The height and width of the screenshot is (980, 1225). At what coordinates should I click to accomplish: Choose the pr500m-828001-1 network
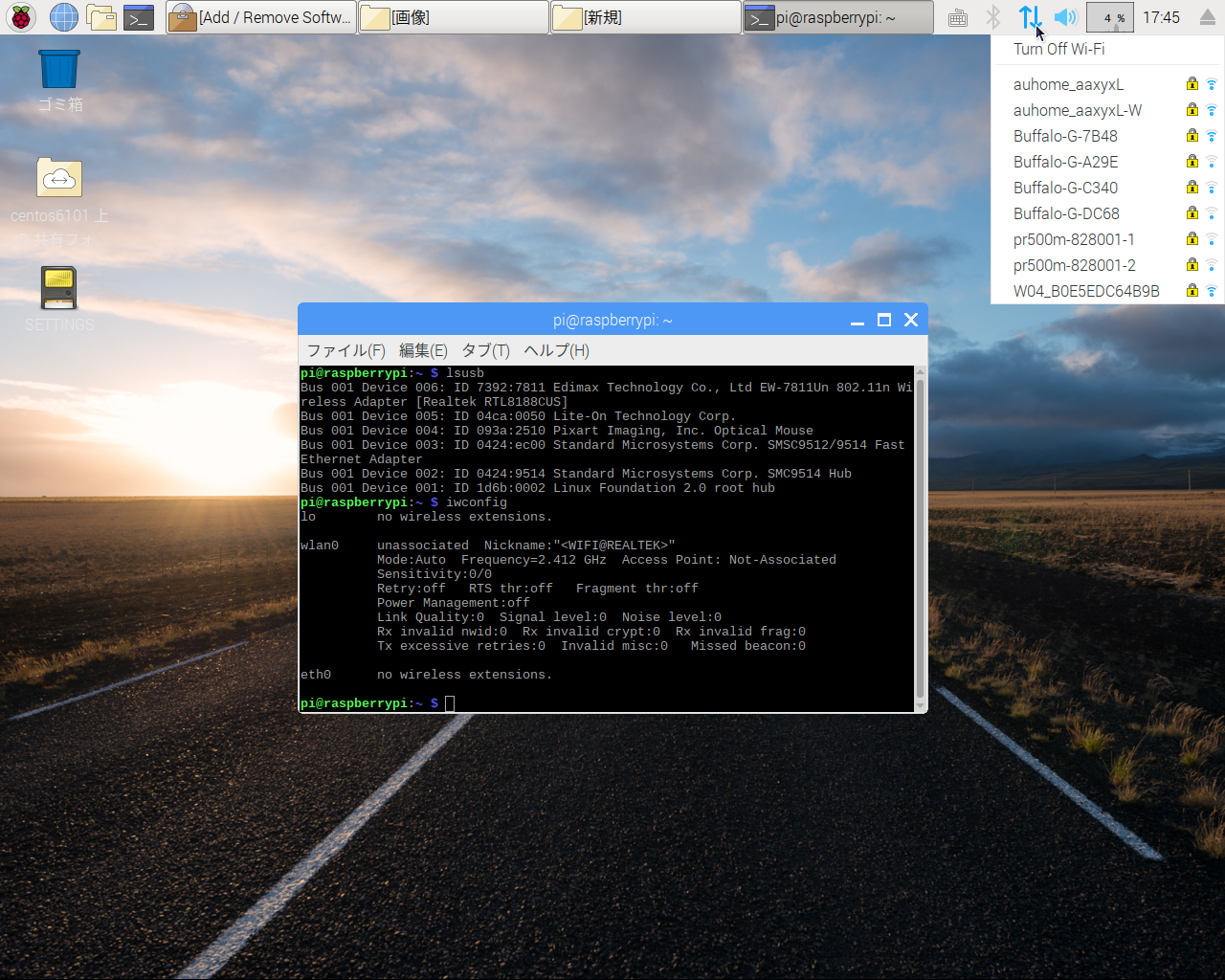1074,239
